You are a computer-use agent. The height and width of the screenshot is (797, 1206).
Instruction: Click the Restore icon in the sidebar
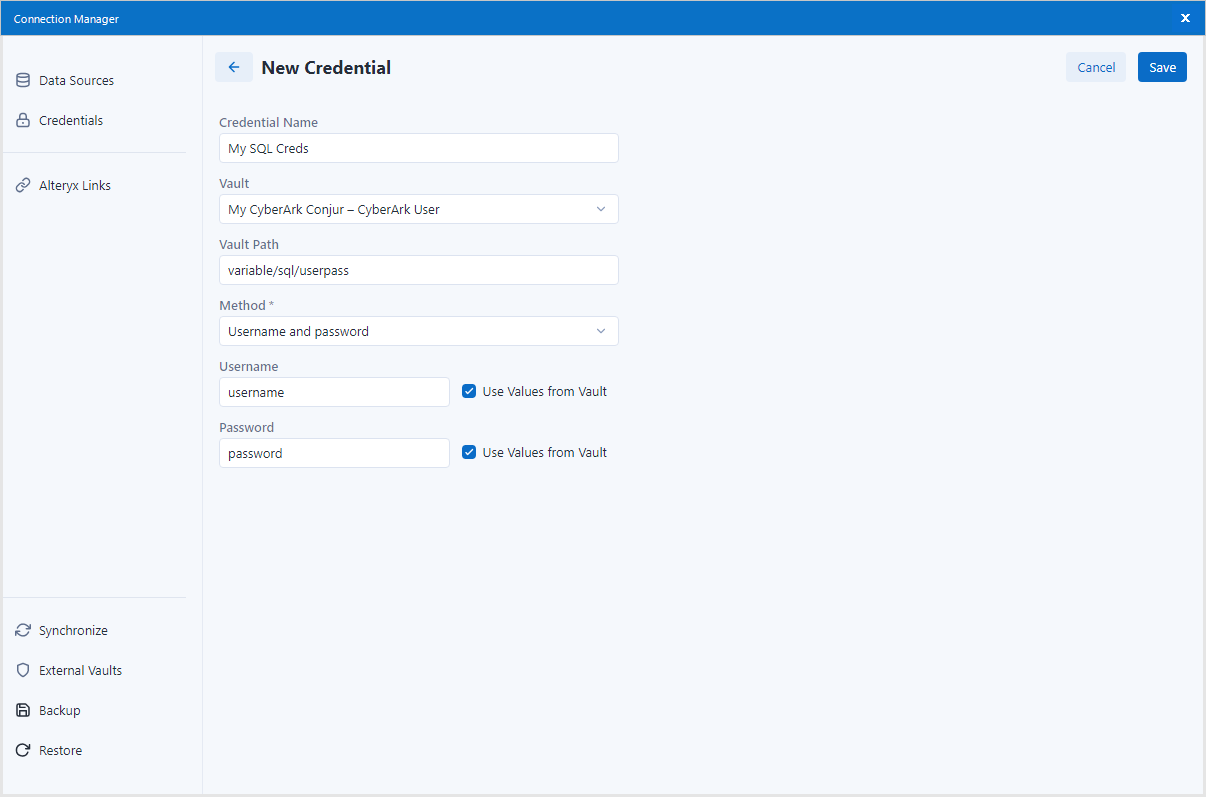(22, 750)
